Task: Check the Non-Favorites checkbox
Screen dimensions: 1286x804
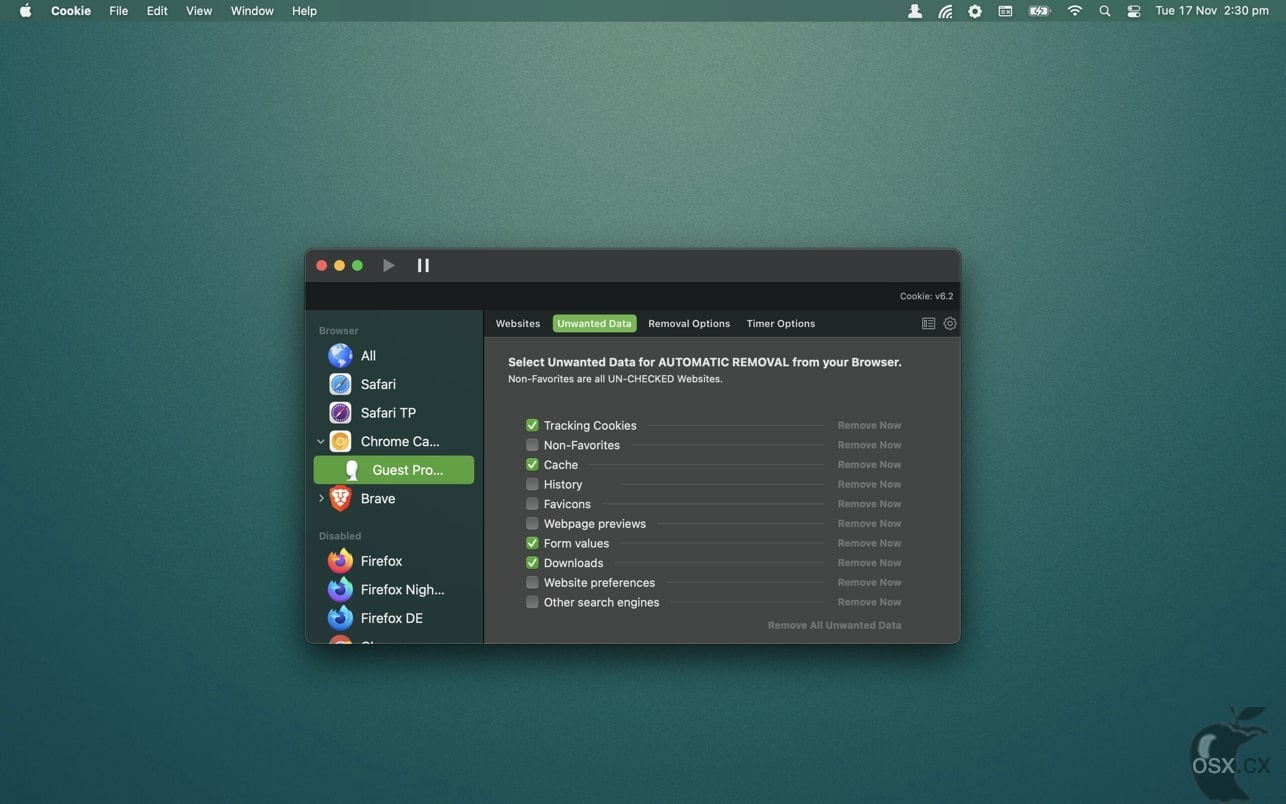Action: (532, 445)
